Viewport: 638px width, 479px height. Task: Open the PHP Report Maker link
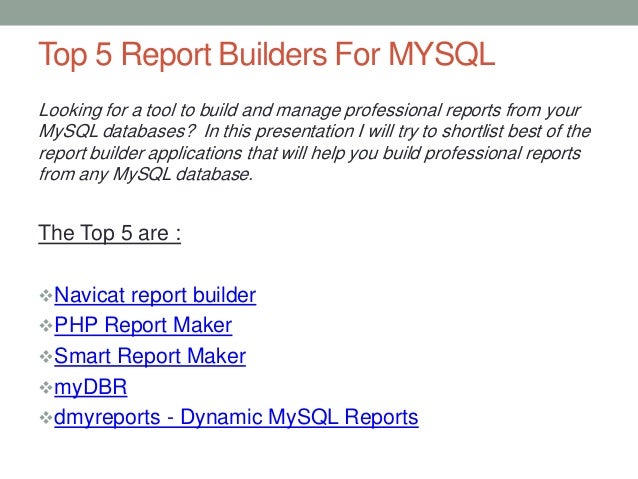pos(143,325)
